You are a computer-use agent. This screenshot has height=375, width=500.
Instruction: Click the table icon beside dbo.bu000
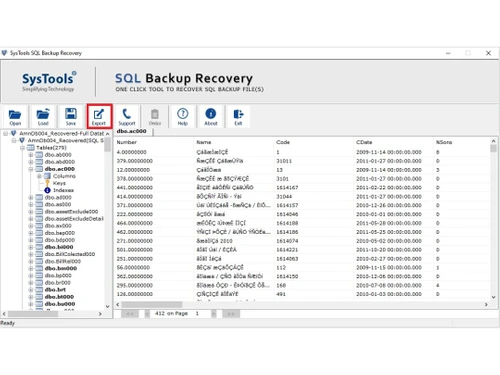tap(39, 304)
